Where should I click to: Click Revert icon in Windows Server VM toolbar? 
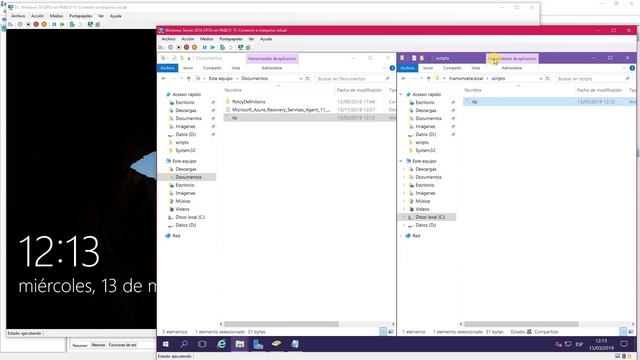pos(230,47)
